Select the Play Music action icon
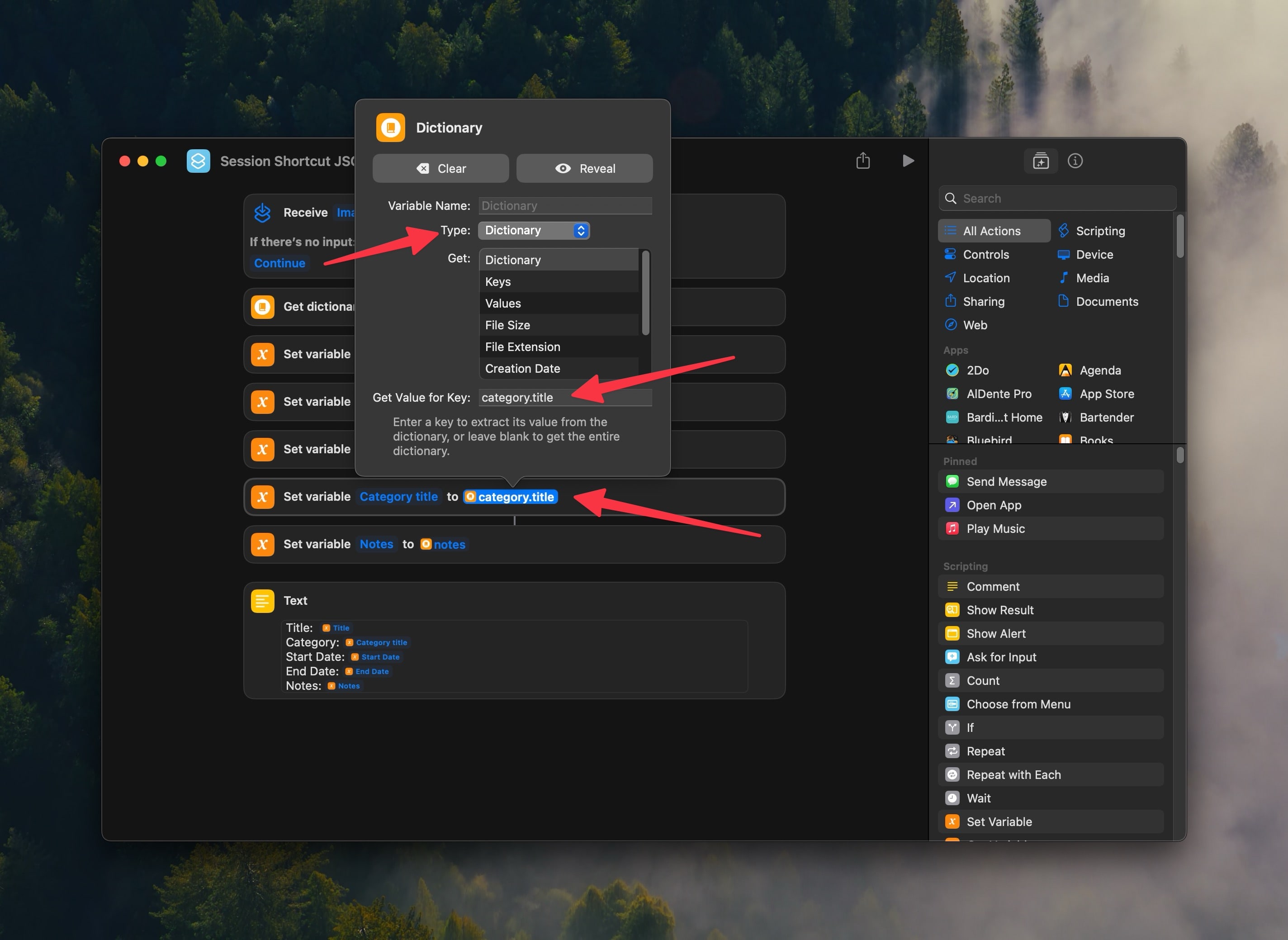Screen dimensions: 1288x940 952,529
